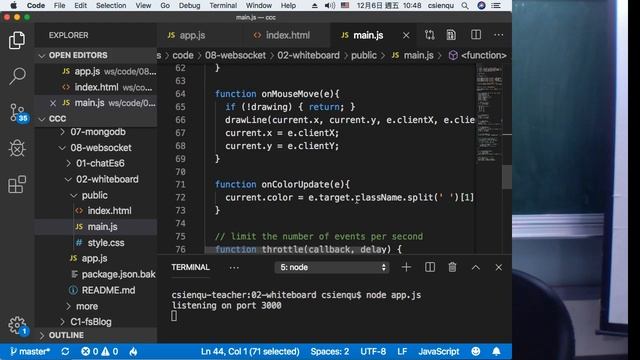Change indentation via Spaces: 2
640x360 pixels.
(x=329, y=351)
